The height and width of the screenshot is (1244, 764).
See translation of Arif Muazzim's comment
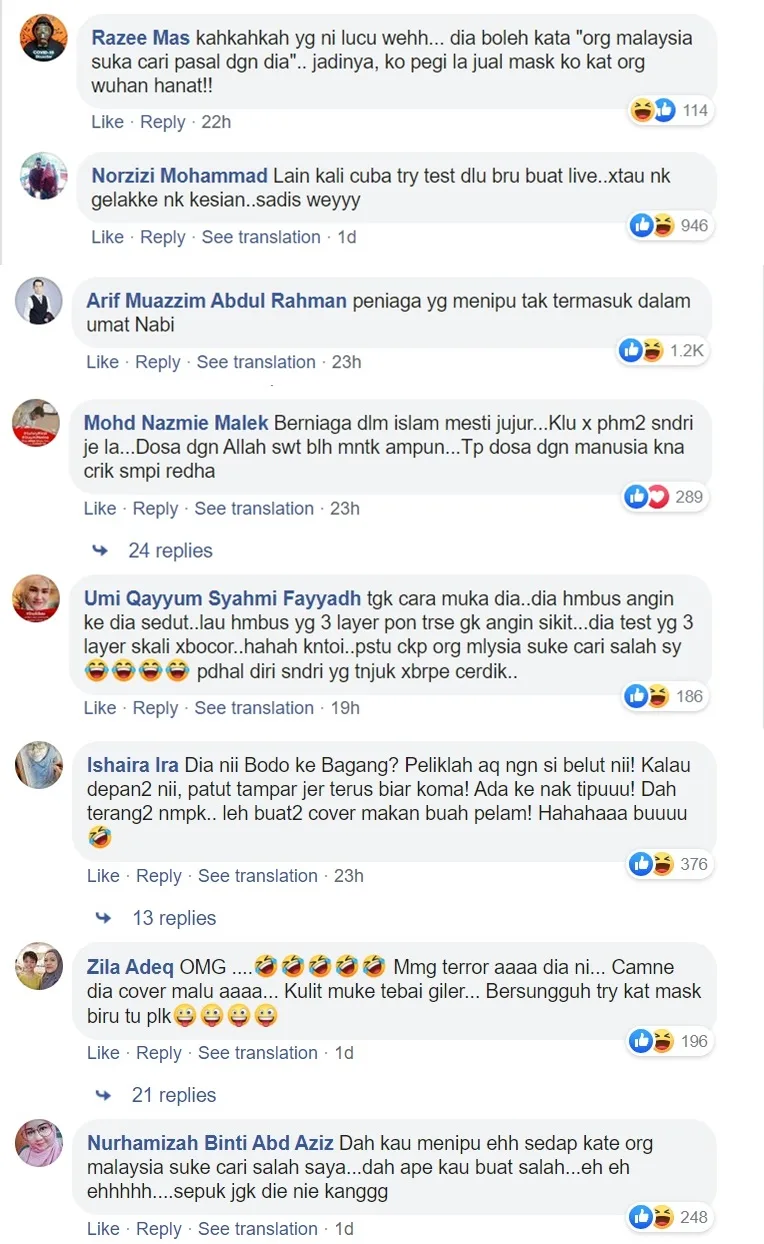tap(256, 362)
